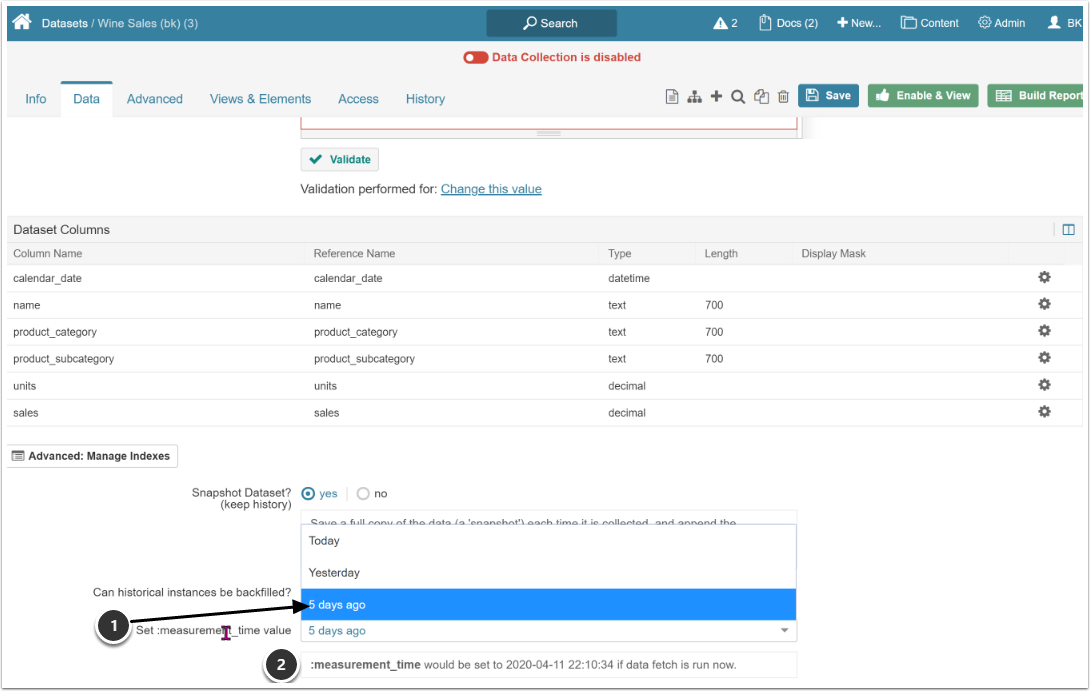
Task: Select the 'no' option for Snapshot Dataset
Action: (x=361, y=493)
